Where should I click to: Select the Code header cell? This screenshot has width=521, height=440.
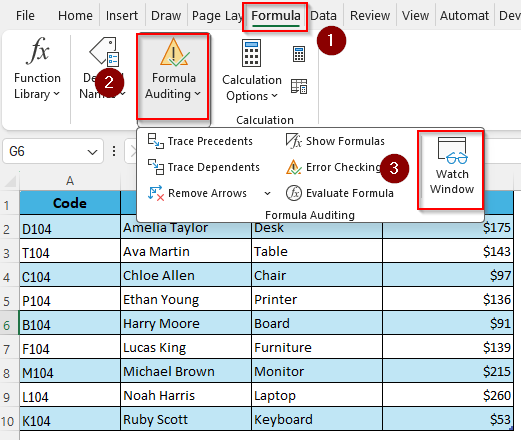tap(70, 203)
